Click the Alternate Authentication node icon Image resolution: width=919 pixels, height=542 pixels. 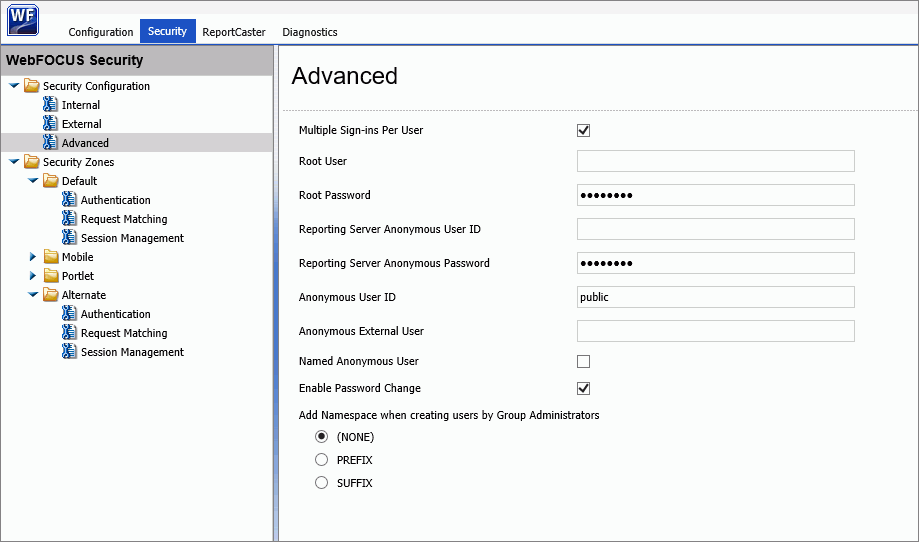69,313
